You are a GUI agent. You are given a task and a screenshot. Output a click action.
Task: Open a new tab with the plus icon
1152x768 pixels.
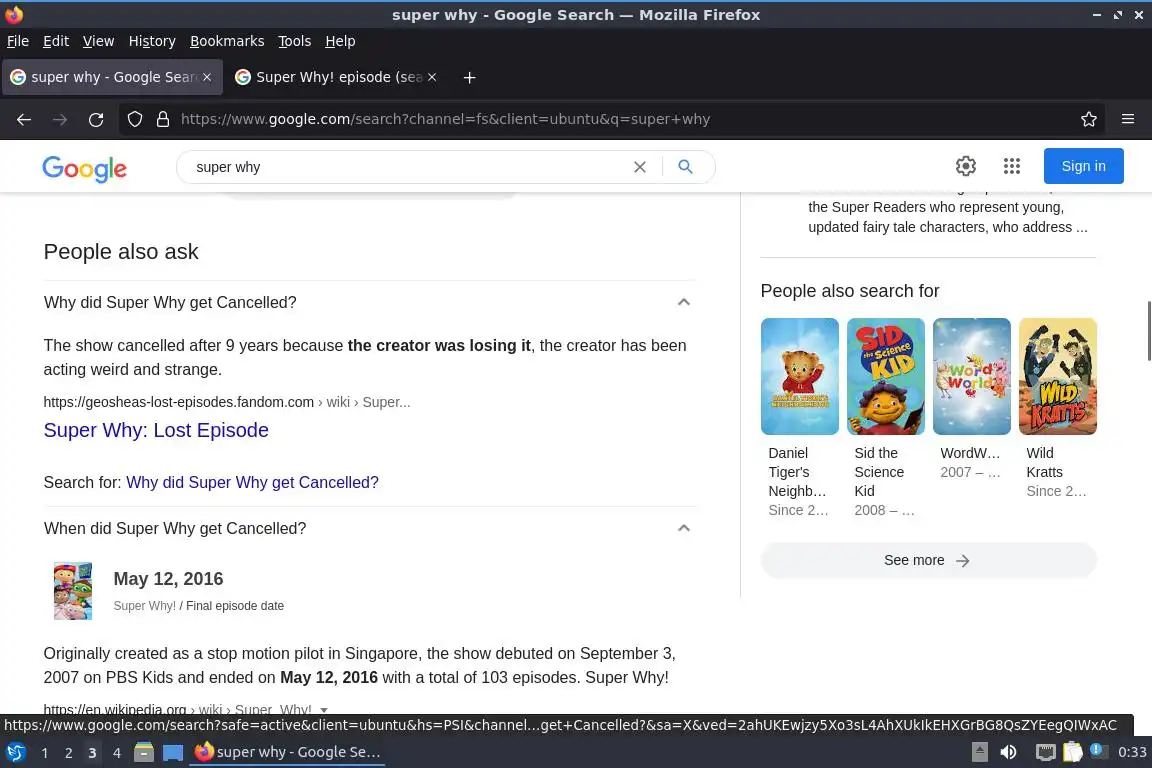[469, 77]
